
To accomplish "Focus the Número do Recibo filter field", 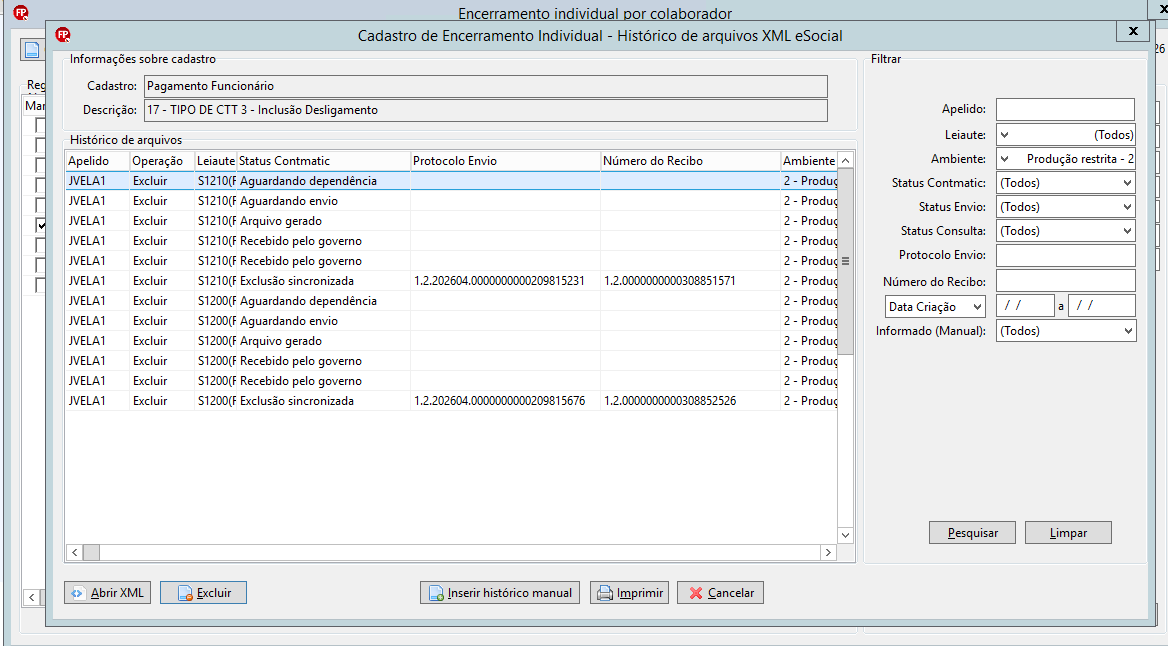I will click(x=1065, y=281).
